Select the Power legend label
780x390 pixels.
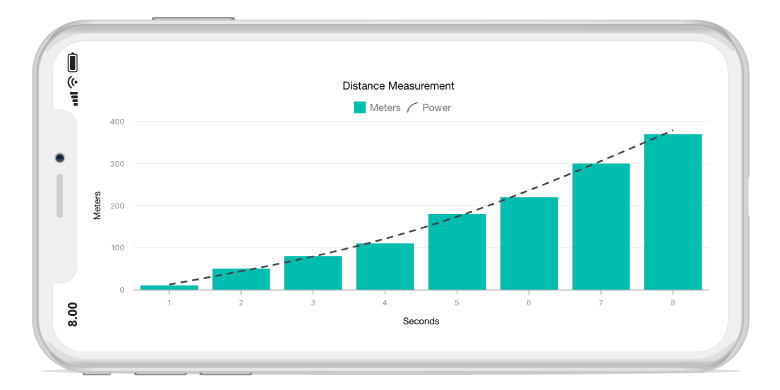click(x=437, y=108)
